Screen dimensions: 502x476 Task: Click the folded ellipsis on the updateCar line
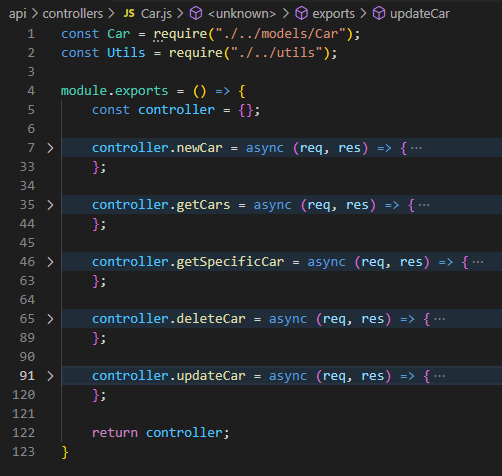440,376
